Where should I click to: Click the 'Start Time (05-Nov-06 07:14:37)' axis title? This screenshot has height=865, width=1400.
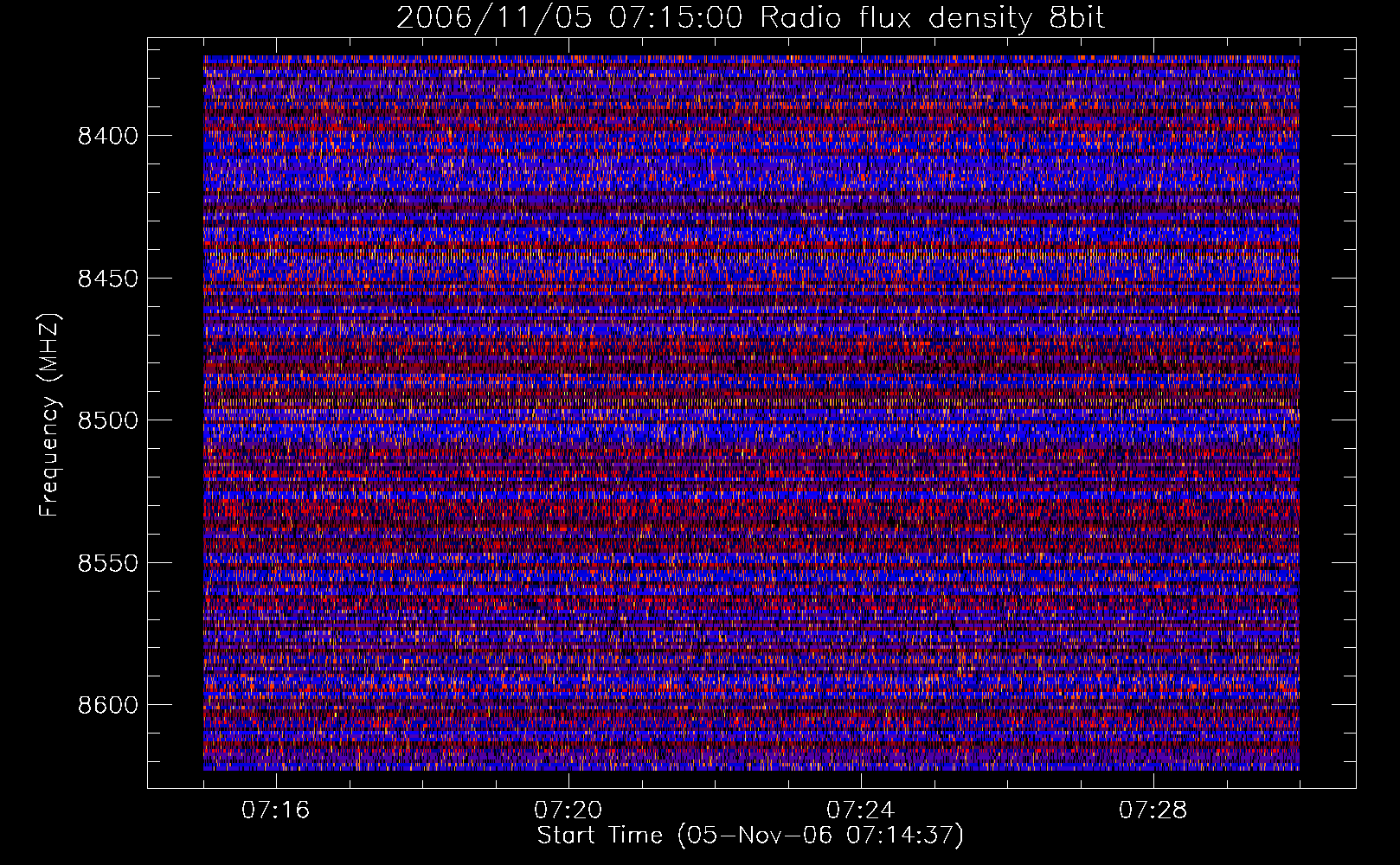(x=750, y=836)
